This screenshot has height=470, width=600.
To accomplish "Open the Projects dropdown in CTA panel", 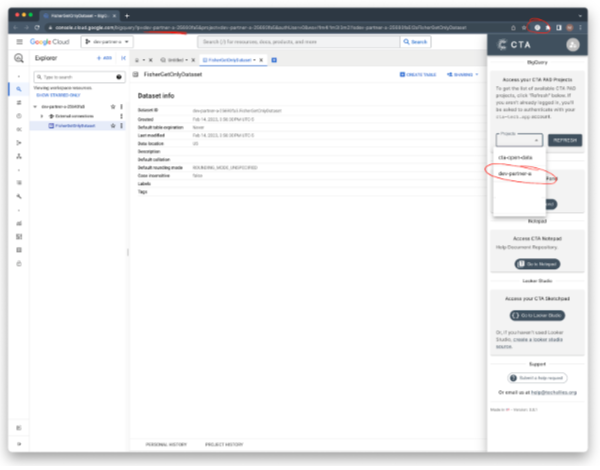I will [x=519, y=140].
